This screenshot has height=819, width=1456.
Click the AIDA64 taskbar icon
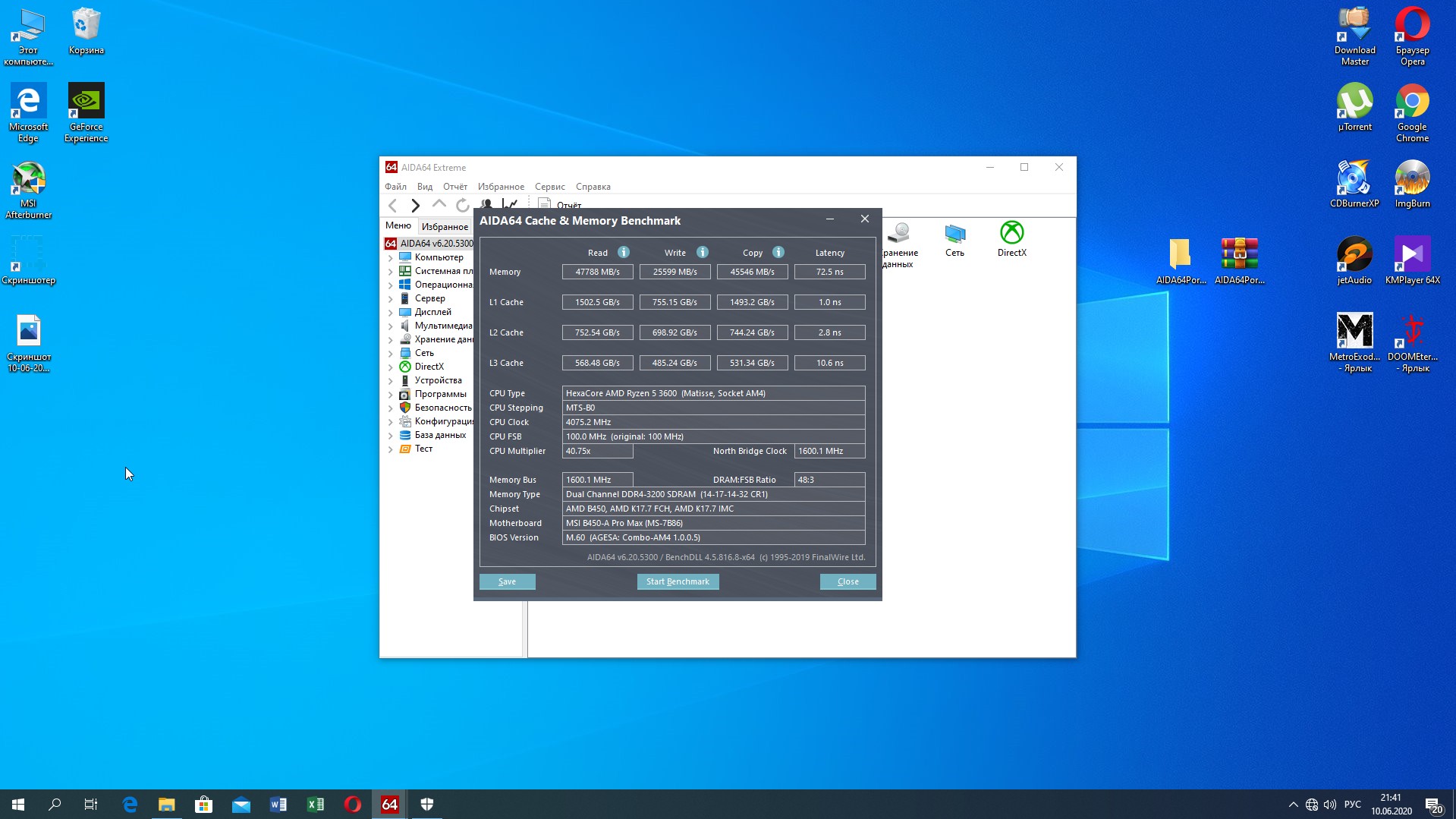[x=390, y=804]
